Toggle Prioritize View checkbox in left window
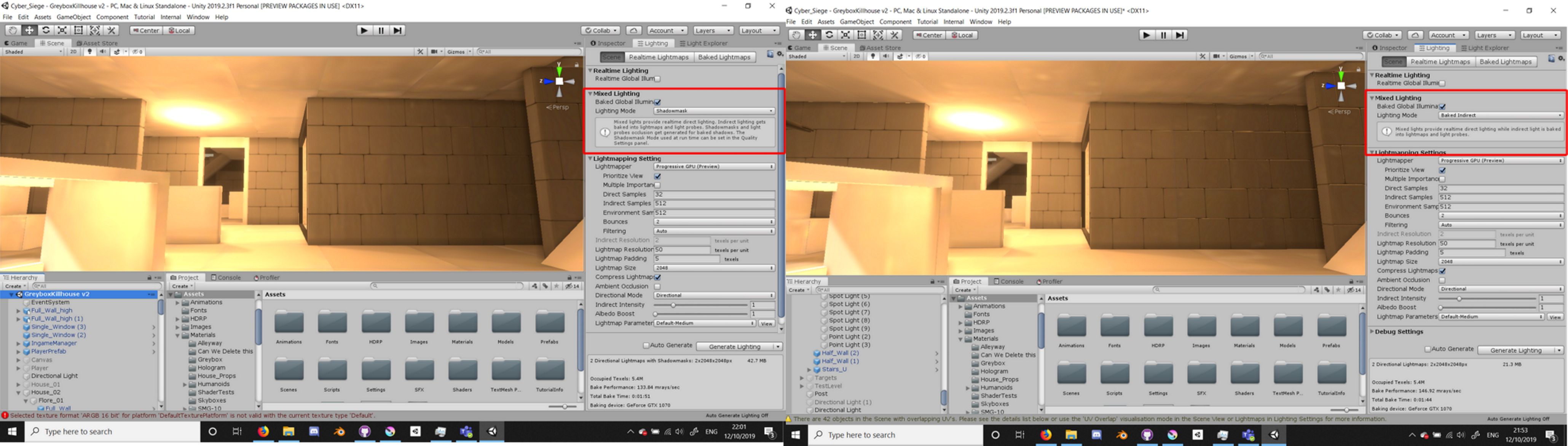Screen dimensions: 1568x446 657,176
